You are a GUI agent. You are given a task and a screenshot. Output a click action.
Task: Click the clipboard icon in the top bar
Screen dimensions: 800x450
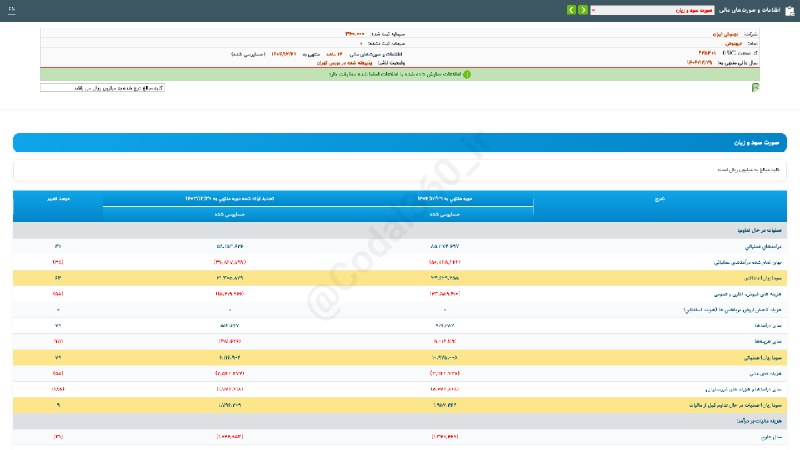pos(790,11)
